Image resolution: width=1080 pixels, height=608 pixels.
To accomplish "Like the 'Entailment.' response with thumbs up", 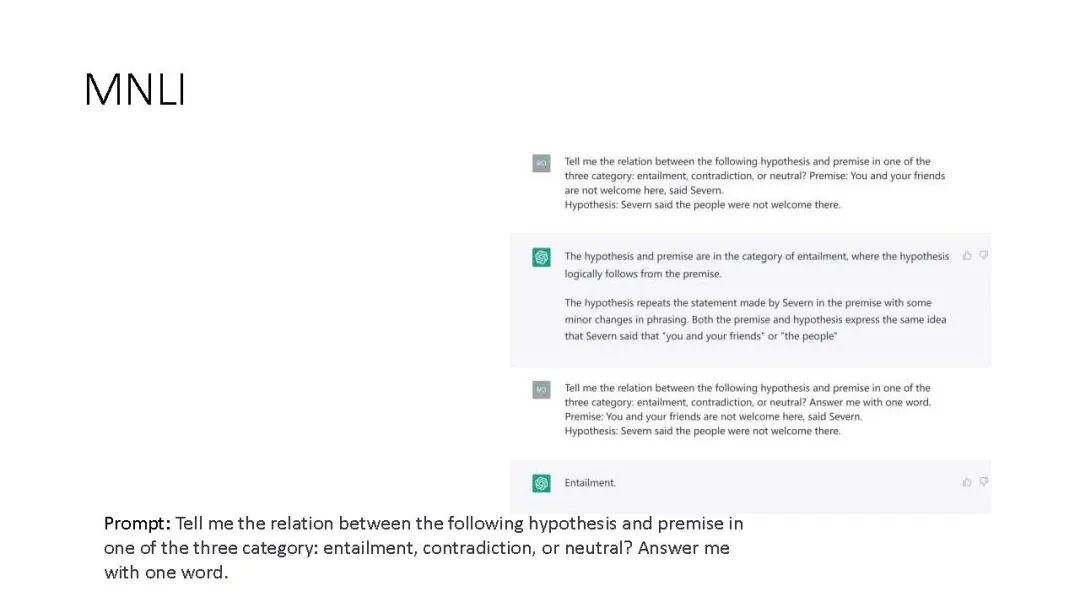I will pos(967,482).
